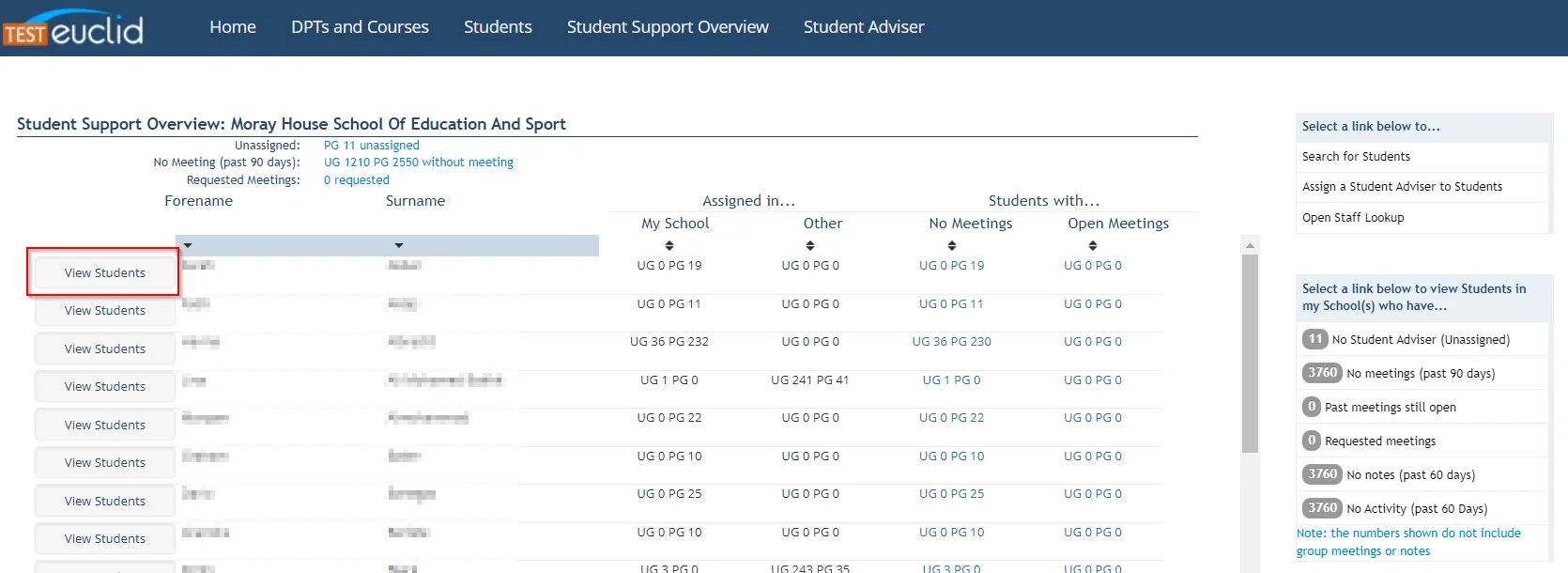Click the Surname column header
1568x573 pixels.
[x=415, y=201]
